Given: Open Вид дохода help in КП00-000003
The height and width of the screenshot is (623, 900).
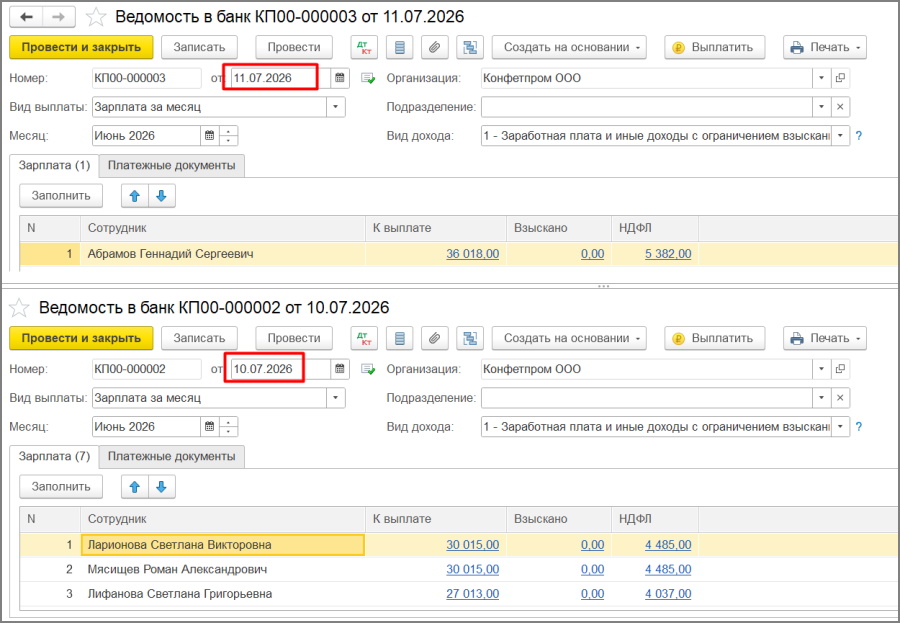Looking at the screenshot, I should (x=859, y=136).
